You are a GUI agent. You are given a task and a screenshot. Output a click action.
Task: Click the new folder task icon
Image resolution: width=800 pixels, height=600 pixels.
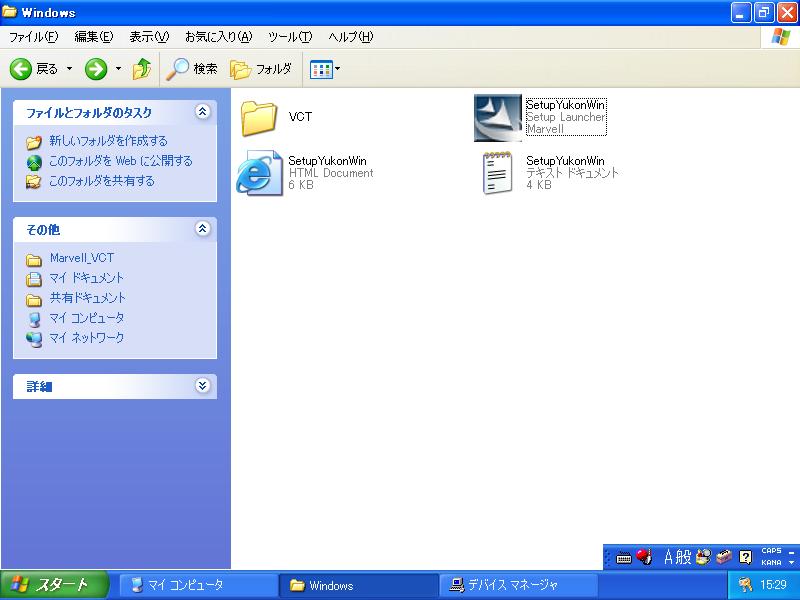(34, 142)
